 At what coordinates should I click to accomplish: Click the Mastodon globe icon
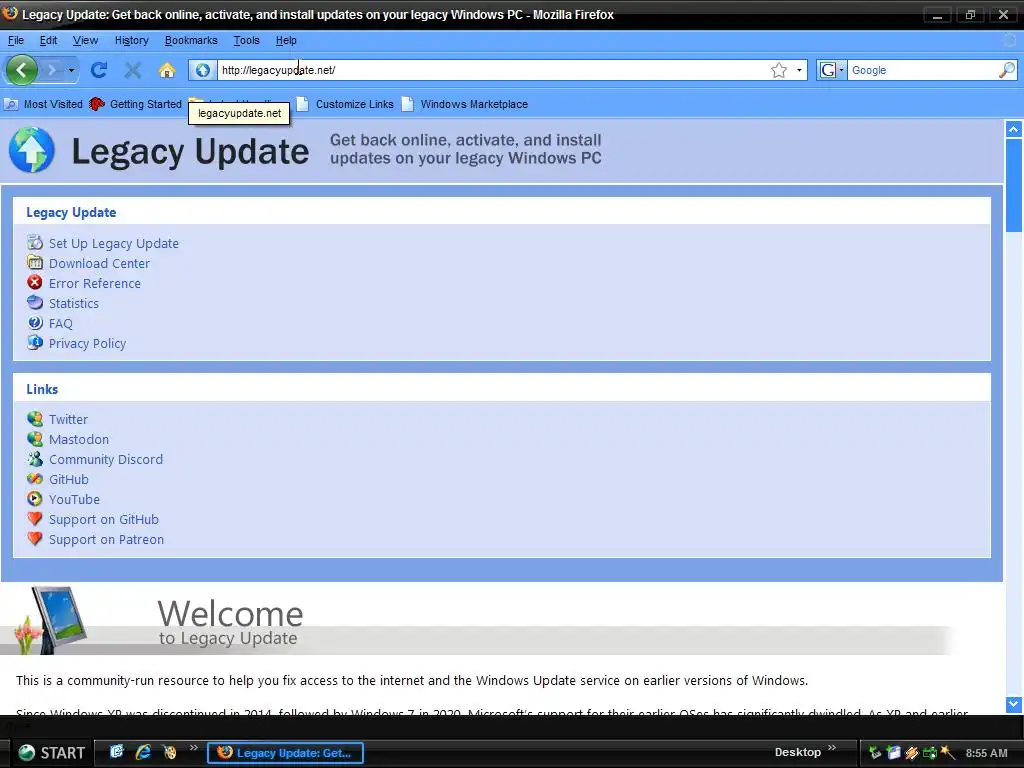(x=35, y=438)
